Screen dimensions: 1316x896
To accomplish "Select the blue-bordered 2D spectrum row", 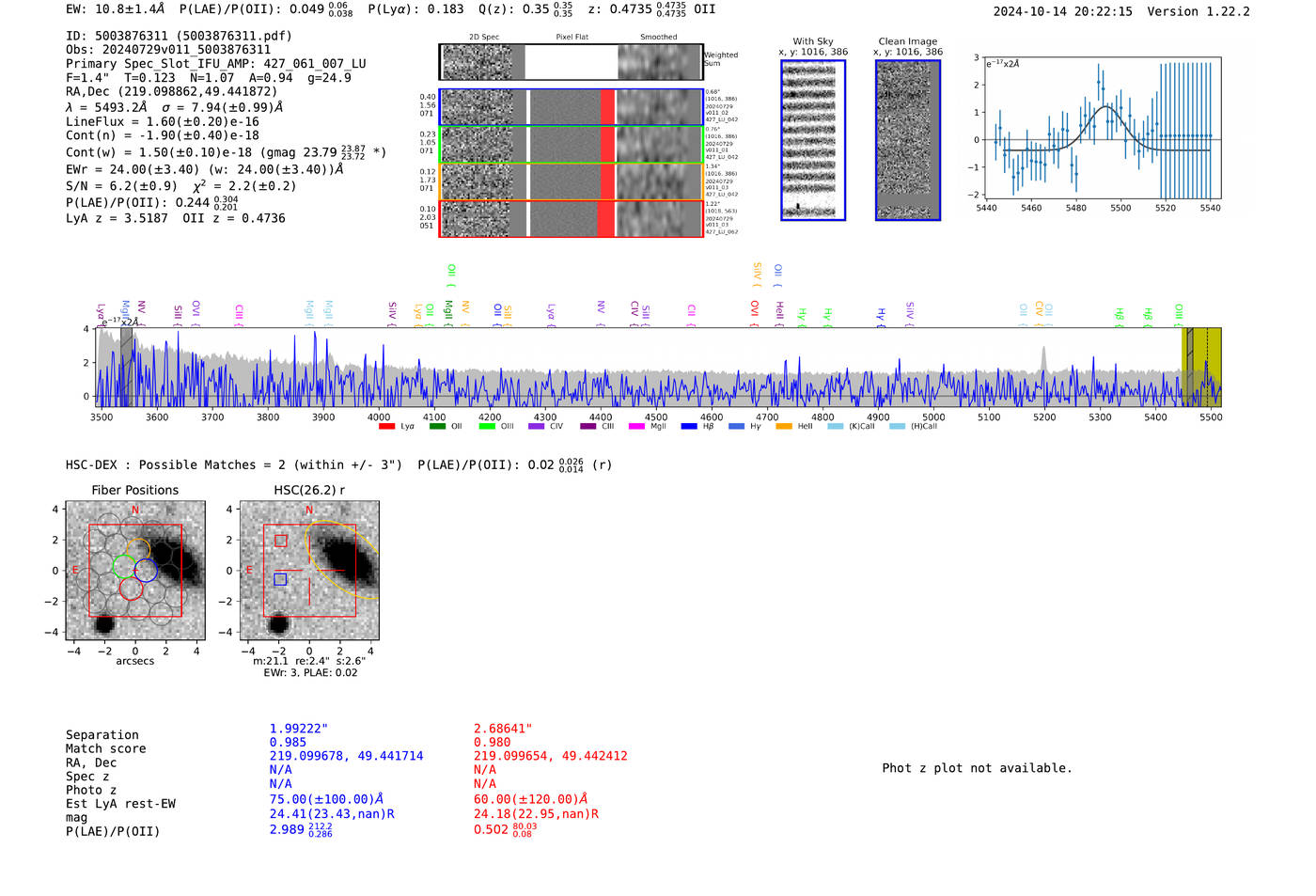I will point(571,107).
